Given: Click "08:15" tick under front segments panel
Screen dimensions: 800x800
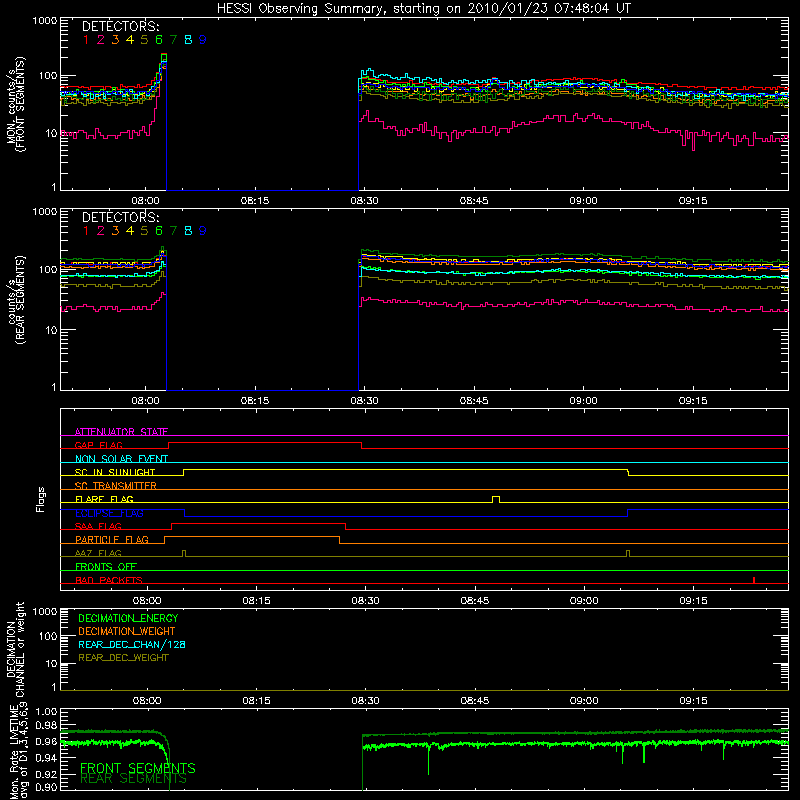Looking at the screenshot, I should (255, 201).
